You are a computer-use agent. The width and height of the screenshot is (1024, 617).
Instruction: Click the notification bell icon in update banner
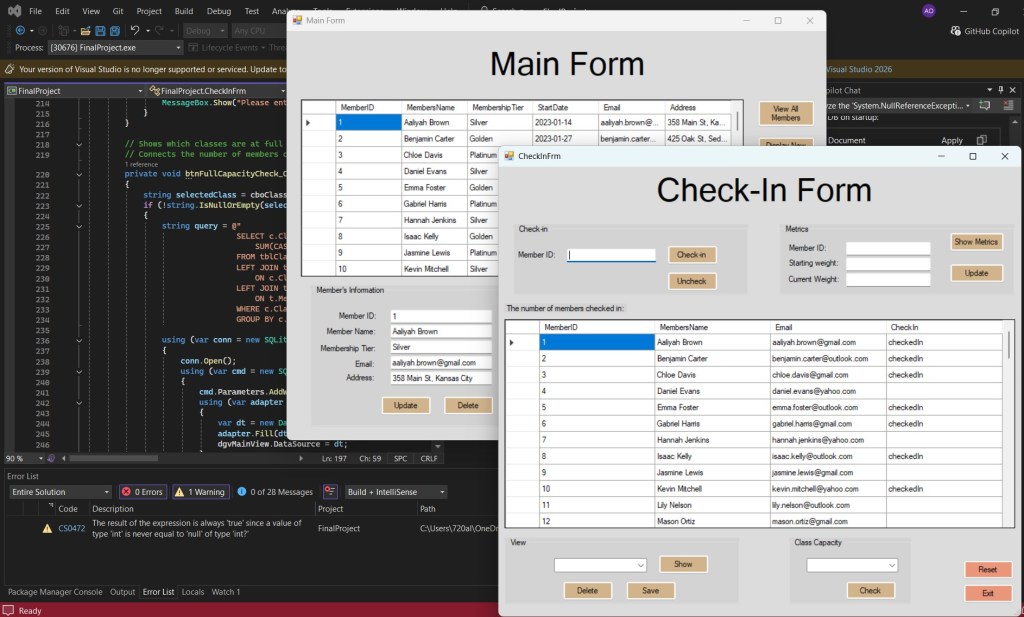click(x=9, y=69)
